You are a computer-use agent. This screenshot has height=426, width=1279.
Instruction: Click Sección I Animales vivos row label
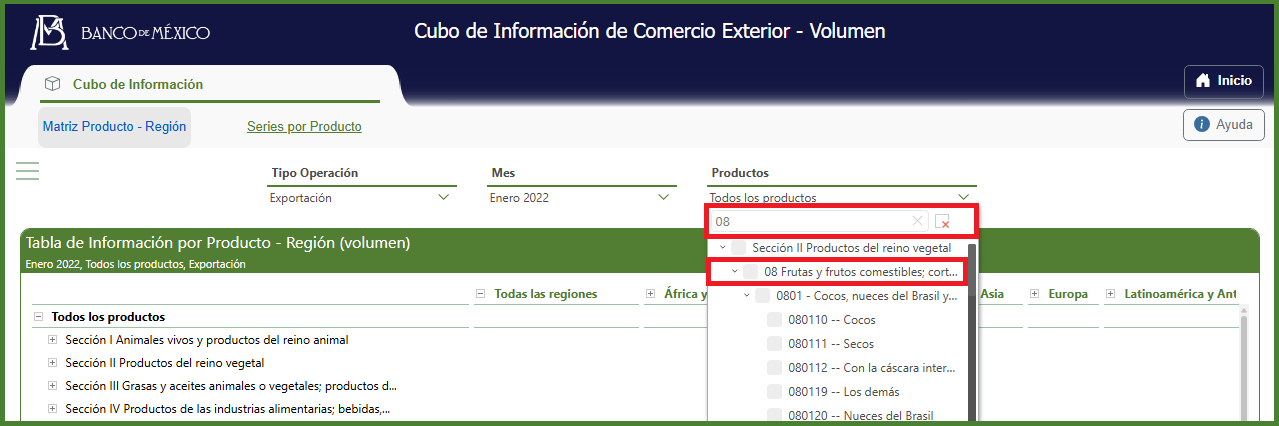tap(207, 340)
